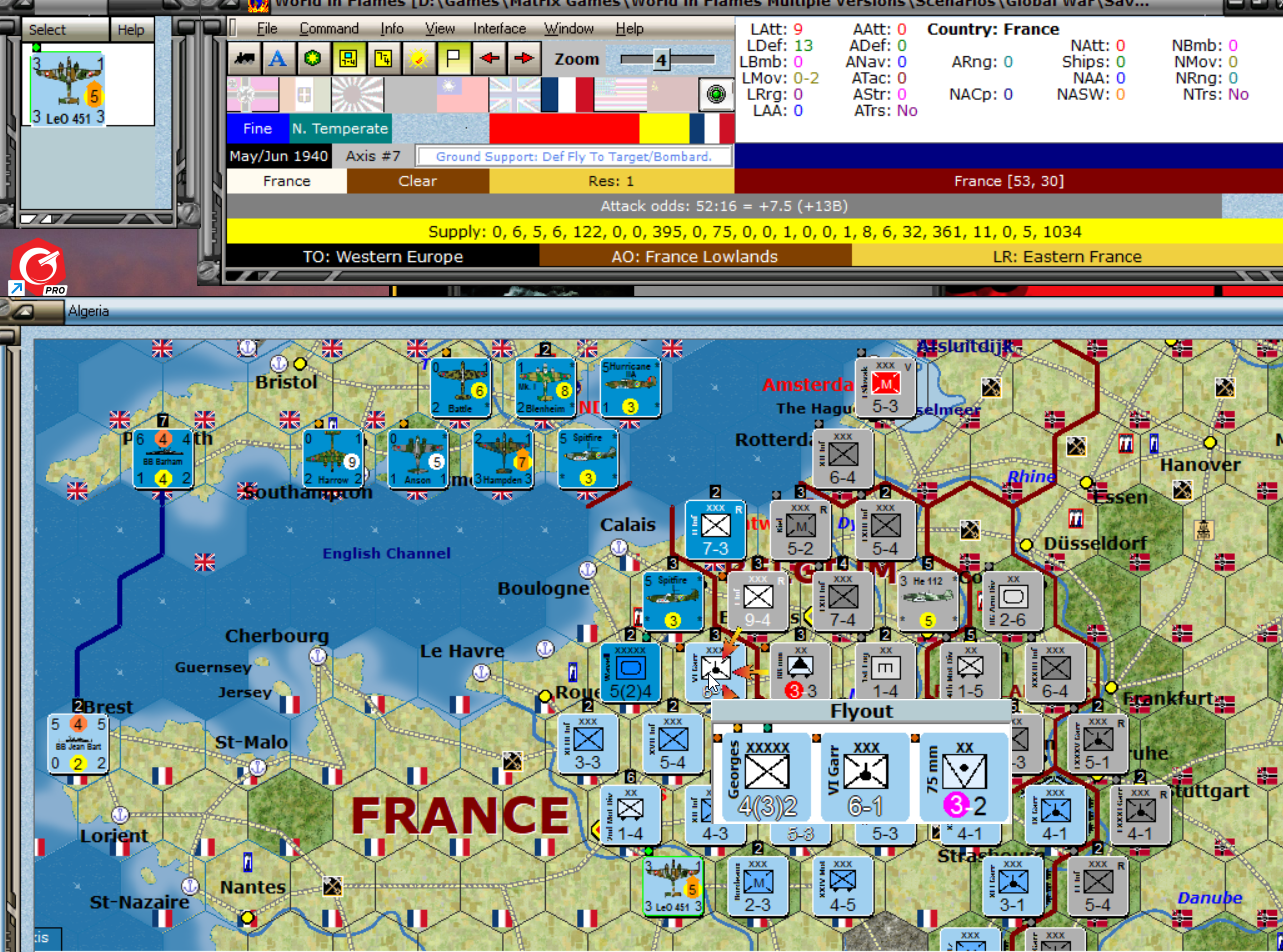The width and height of the screenshot is (1283, 952).
Task: Select the blue 7-3 II Inf counter
Action: (x=715, y=530)
